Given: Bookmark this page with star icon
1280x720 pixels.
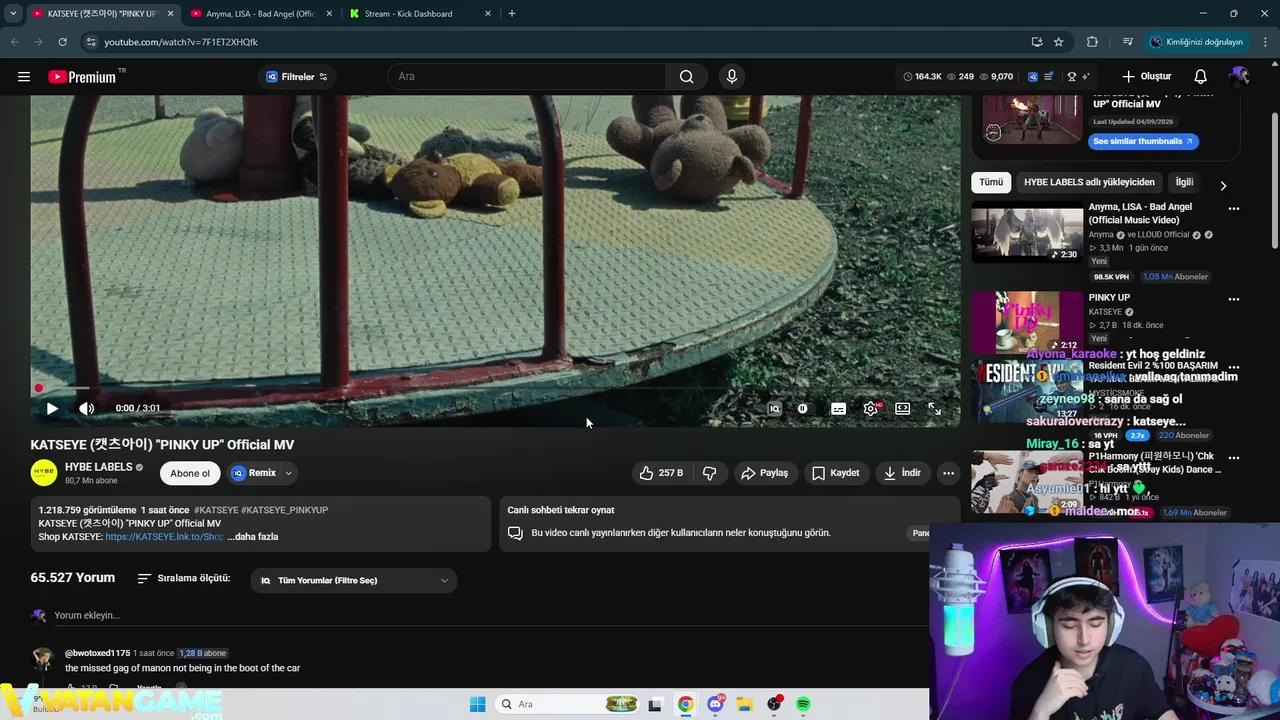Looking at the screenshot, I should click(x=1058, y=42).
